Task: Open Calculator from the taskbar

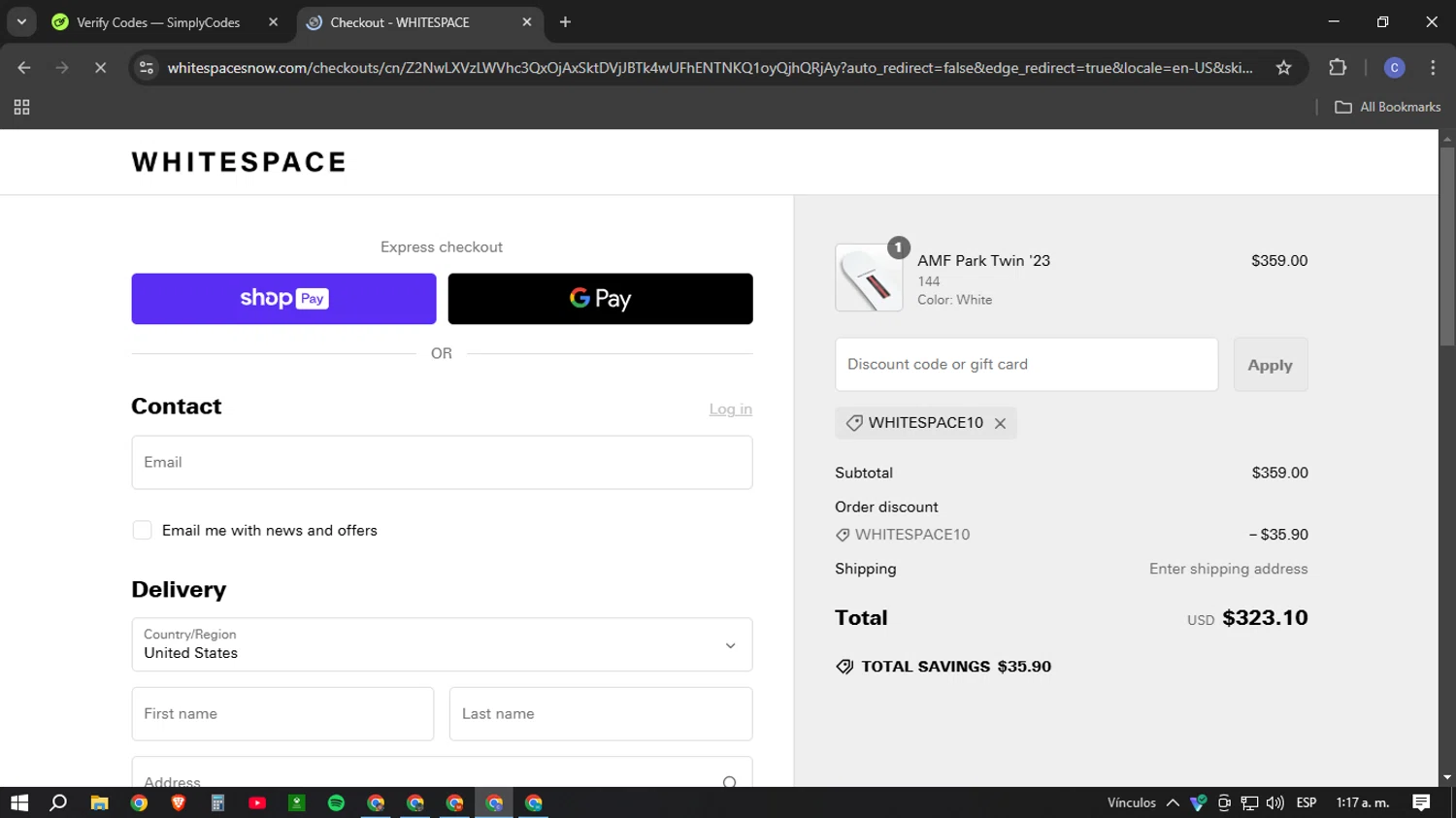Action: coord(217,802)
